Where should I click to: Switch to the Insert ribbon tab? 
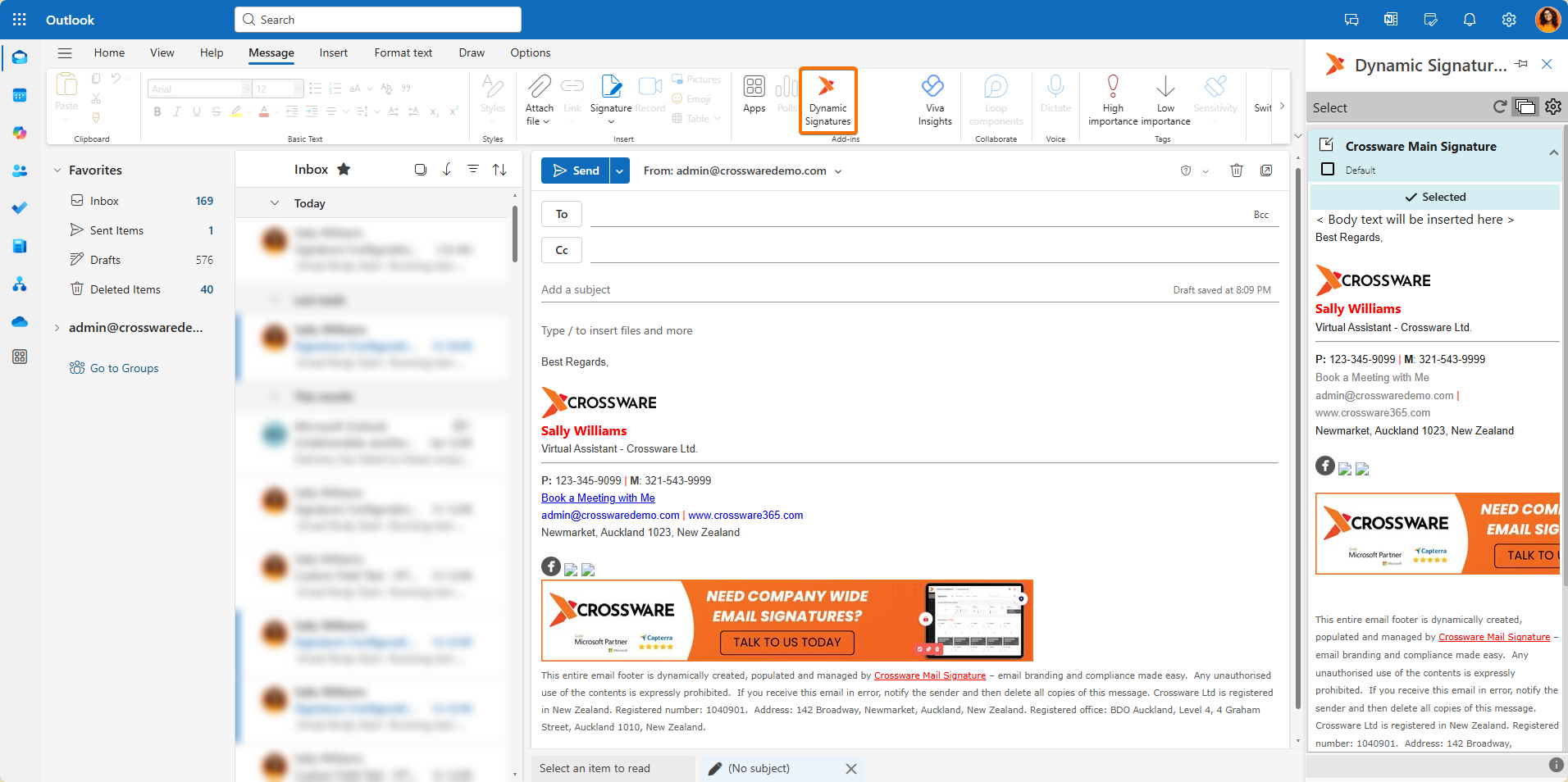pos(333,52)
